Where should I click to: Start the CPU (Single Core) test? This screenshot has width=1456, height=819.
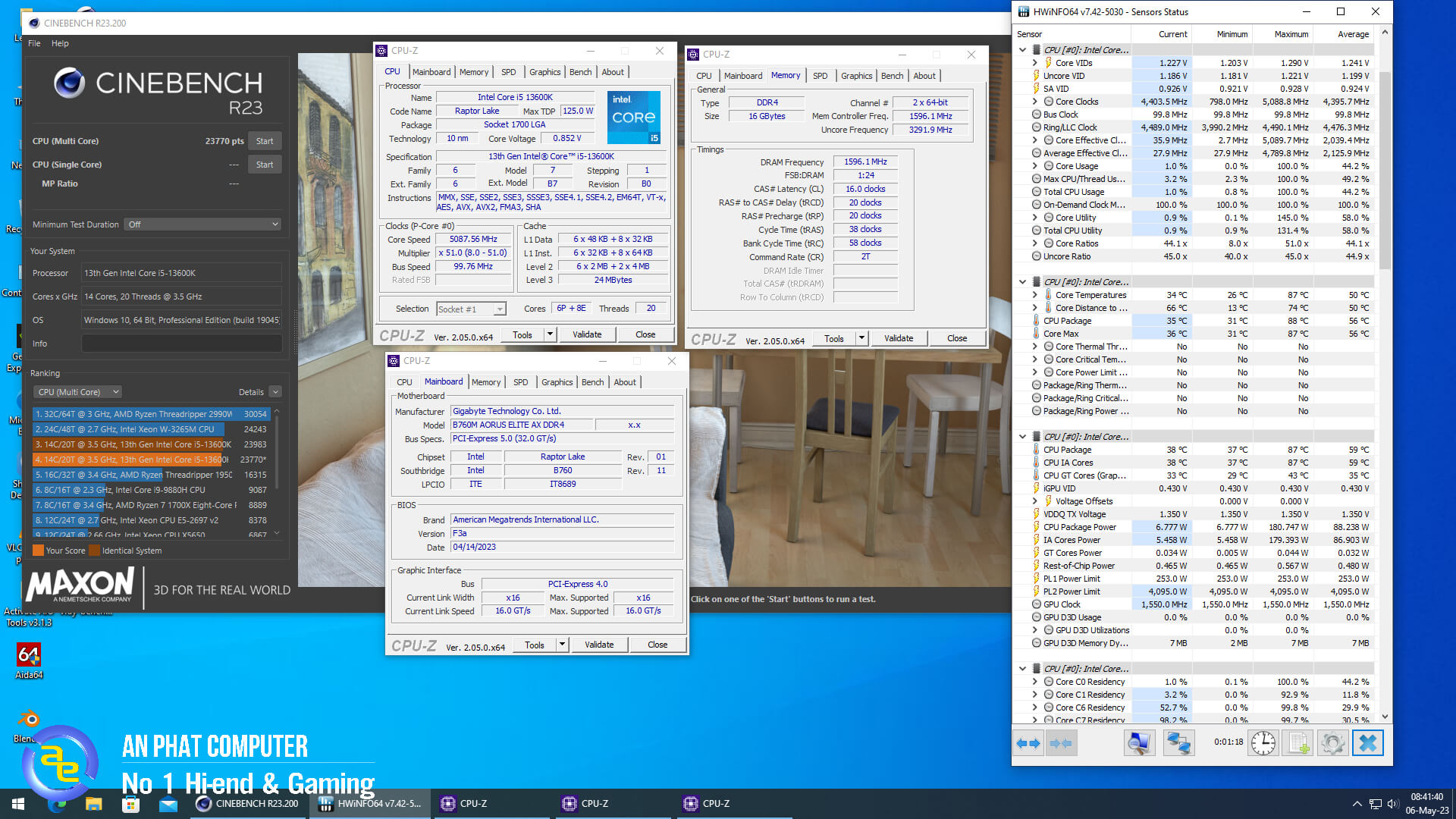pyautogui.click(x=265, y=165)
